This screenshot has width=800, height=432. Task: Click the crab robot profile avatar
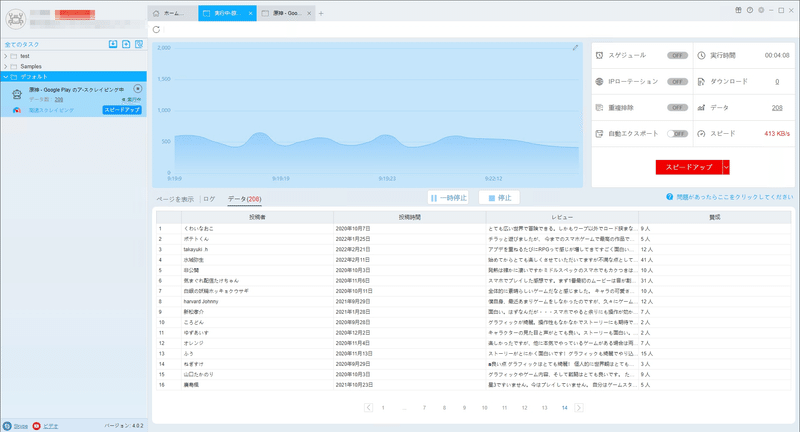pos(16,19)
